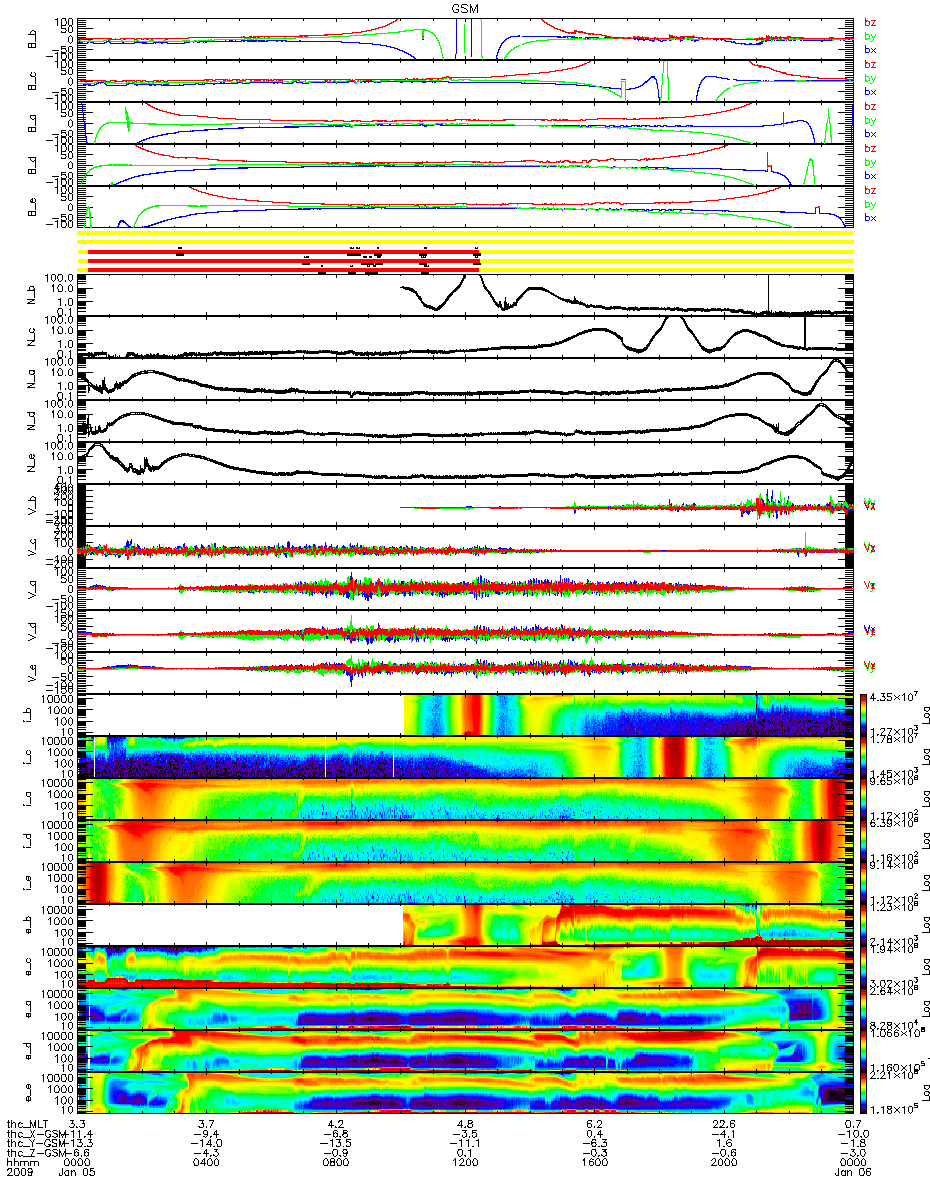The width and height of the screenshot is (930, 1200).
Task: Click the i_e ion spectrogram panel
Action: [x=466, y=883]
